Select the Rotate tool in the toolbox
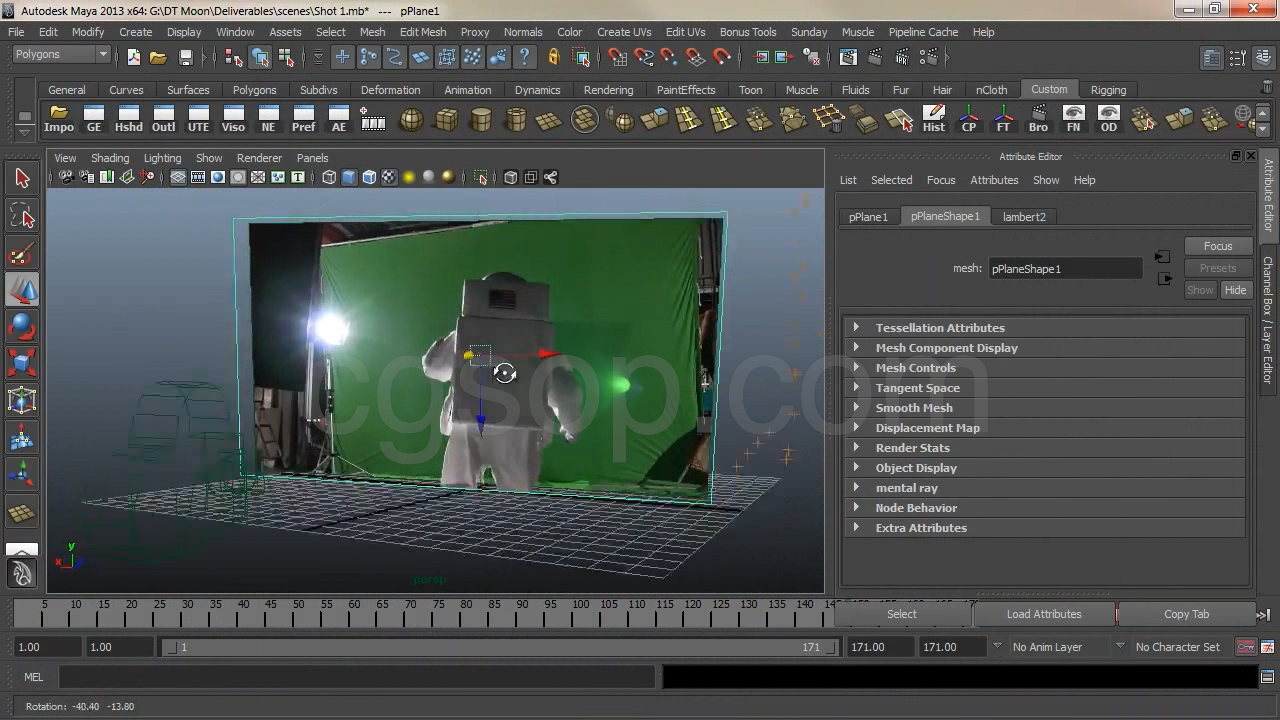 22,327
